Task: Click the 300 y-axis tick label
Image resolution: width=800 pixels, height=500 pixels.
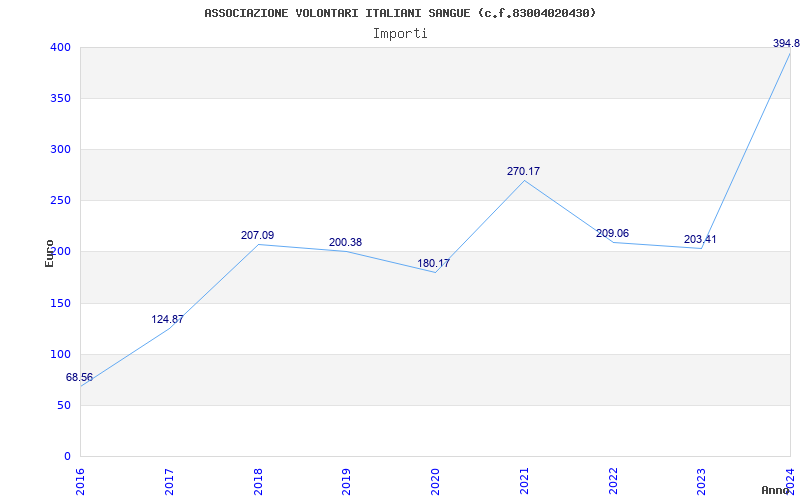Action: 60,149
